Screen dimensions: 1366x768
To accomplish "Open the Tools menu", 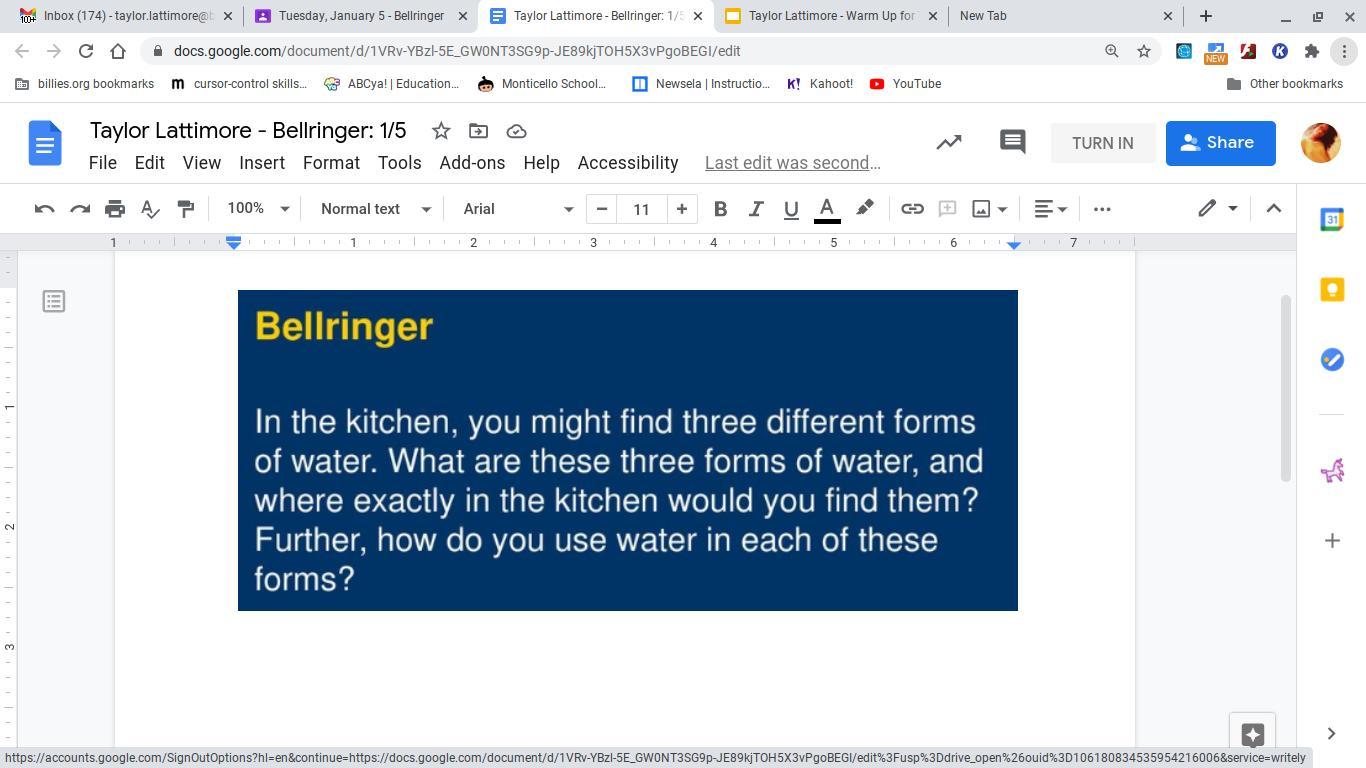I will 399,163.
